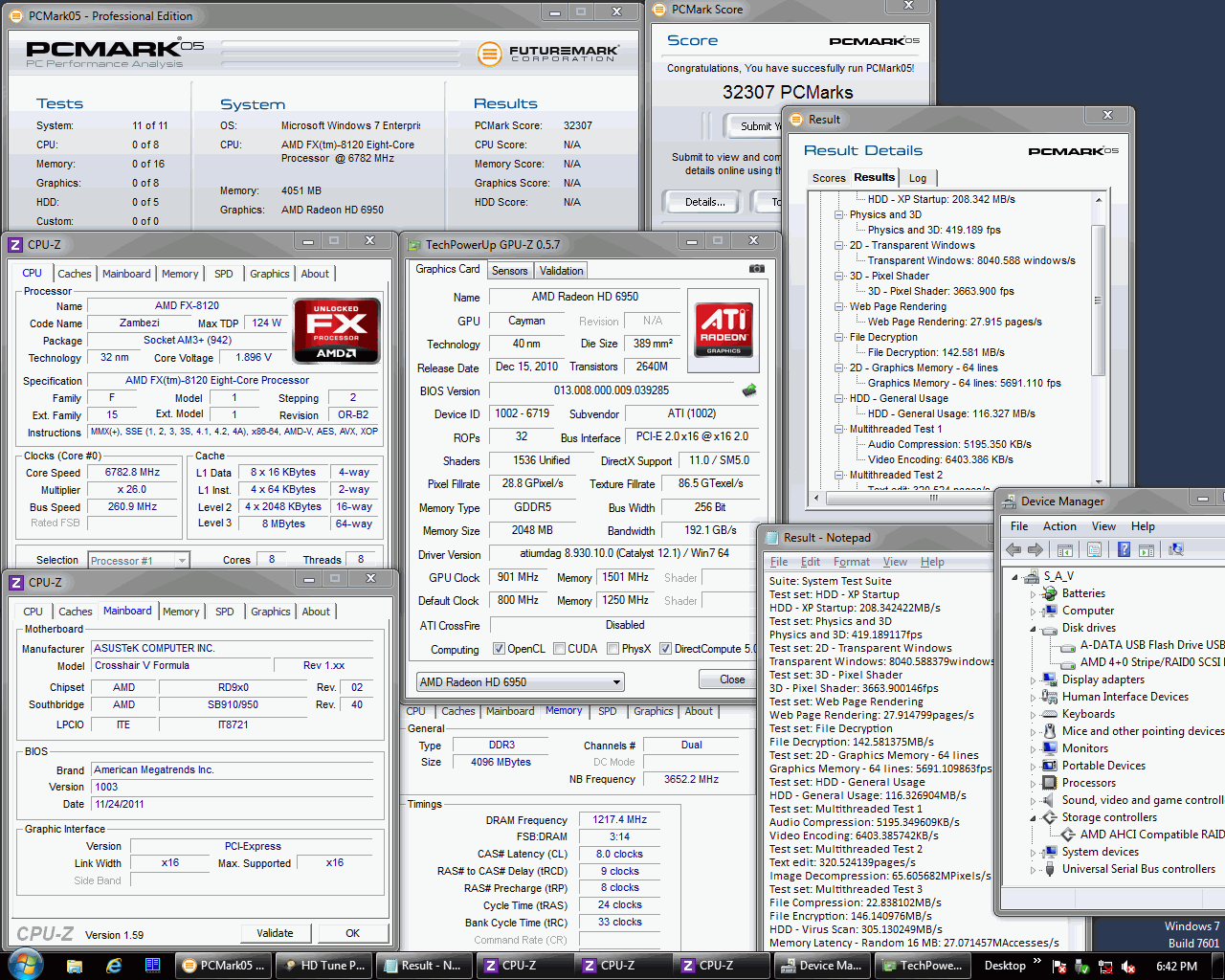Click the GPU-Z screenshot camera icon
This screenshot has width=1225, height=980.
[756, 269]
